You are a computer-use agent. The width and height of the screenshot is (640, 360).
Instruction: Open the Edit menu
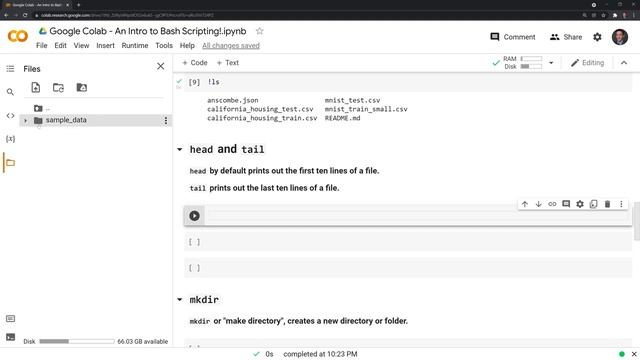60,46
